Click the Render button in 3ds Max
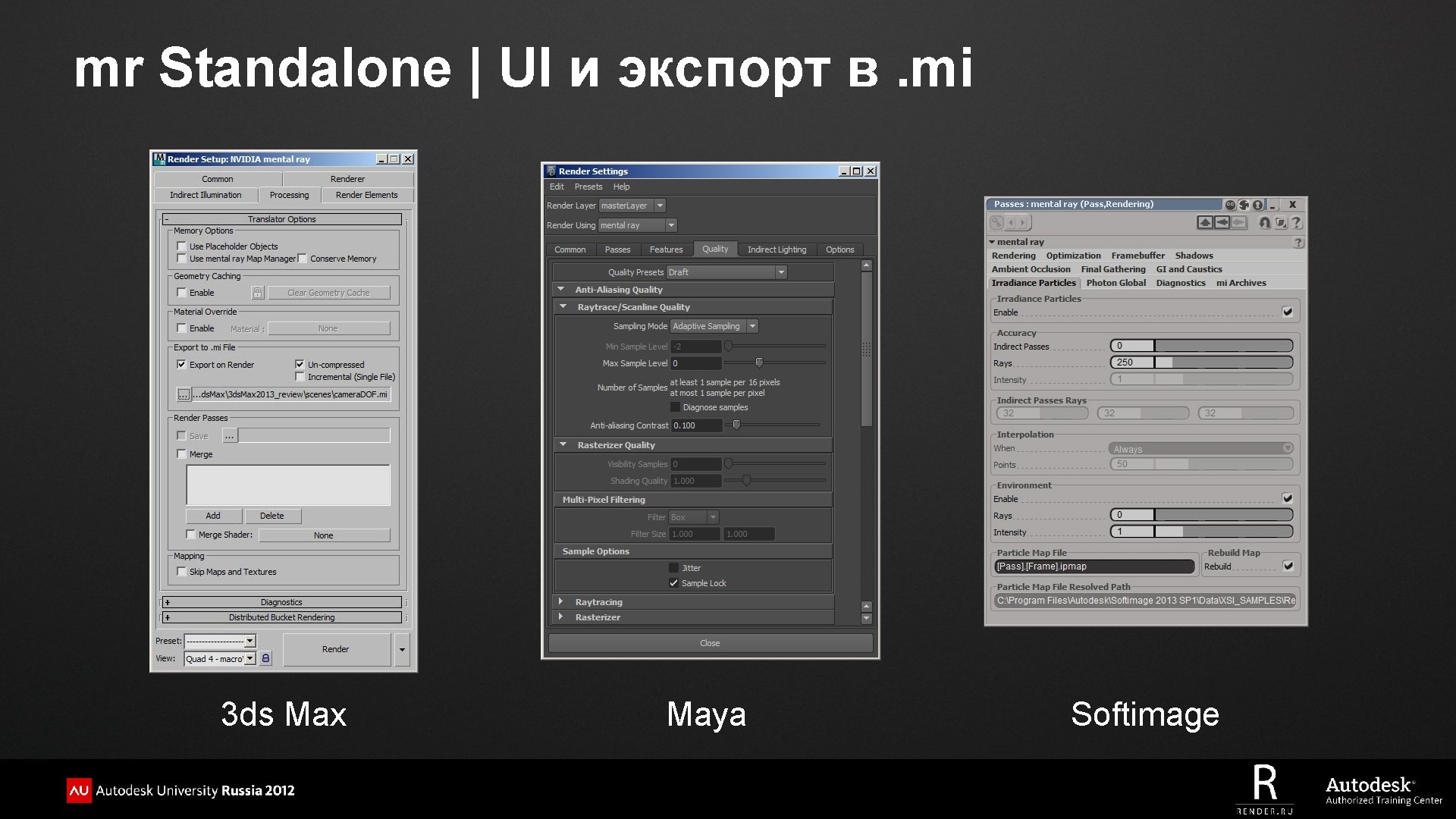Image resolution: width=1456 pixels, height=819 pixels. [x=335, y=649]
